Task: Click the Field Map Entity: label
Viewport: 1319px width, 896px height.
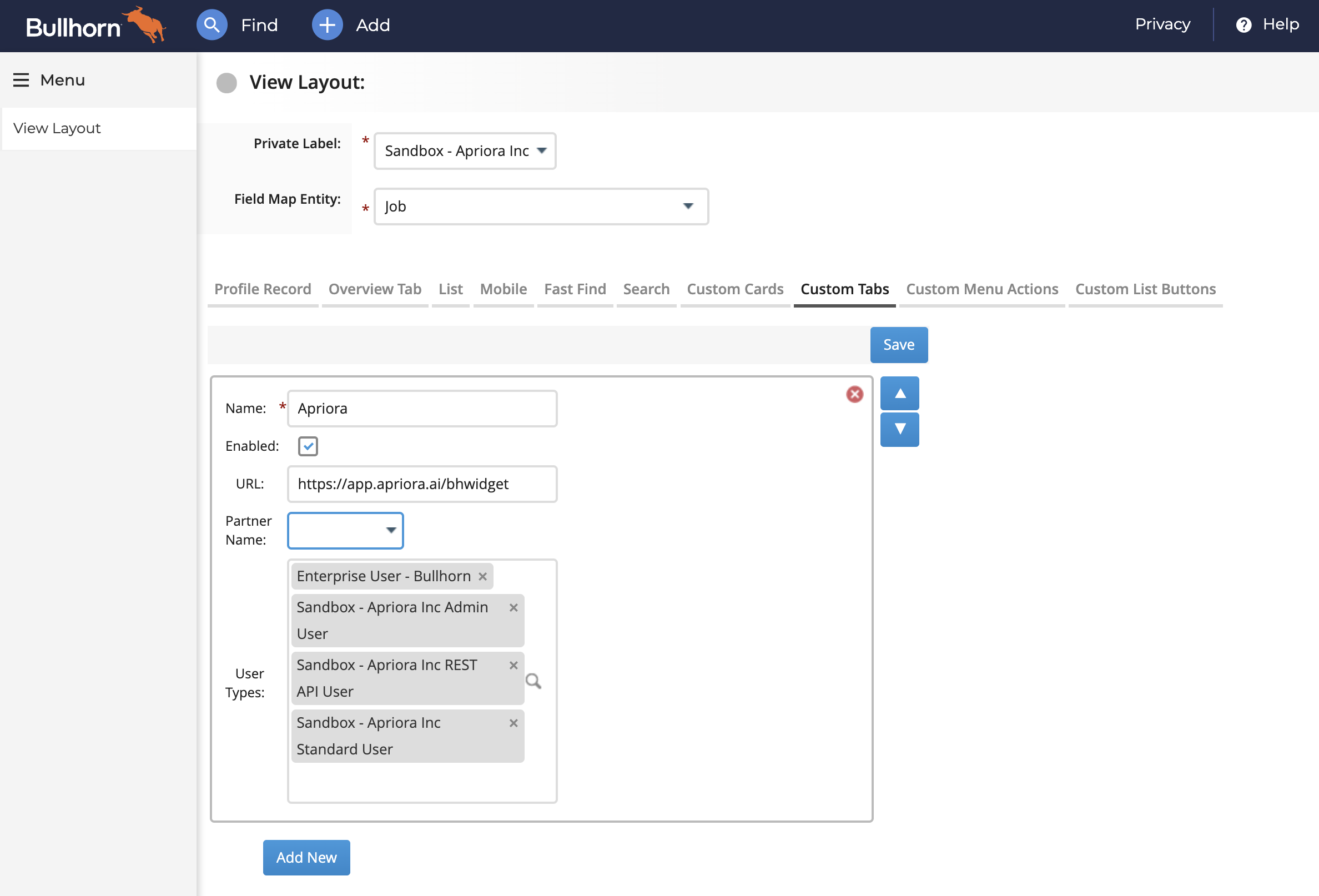Action: 287,199
